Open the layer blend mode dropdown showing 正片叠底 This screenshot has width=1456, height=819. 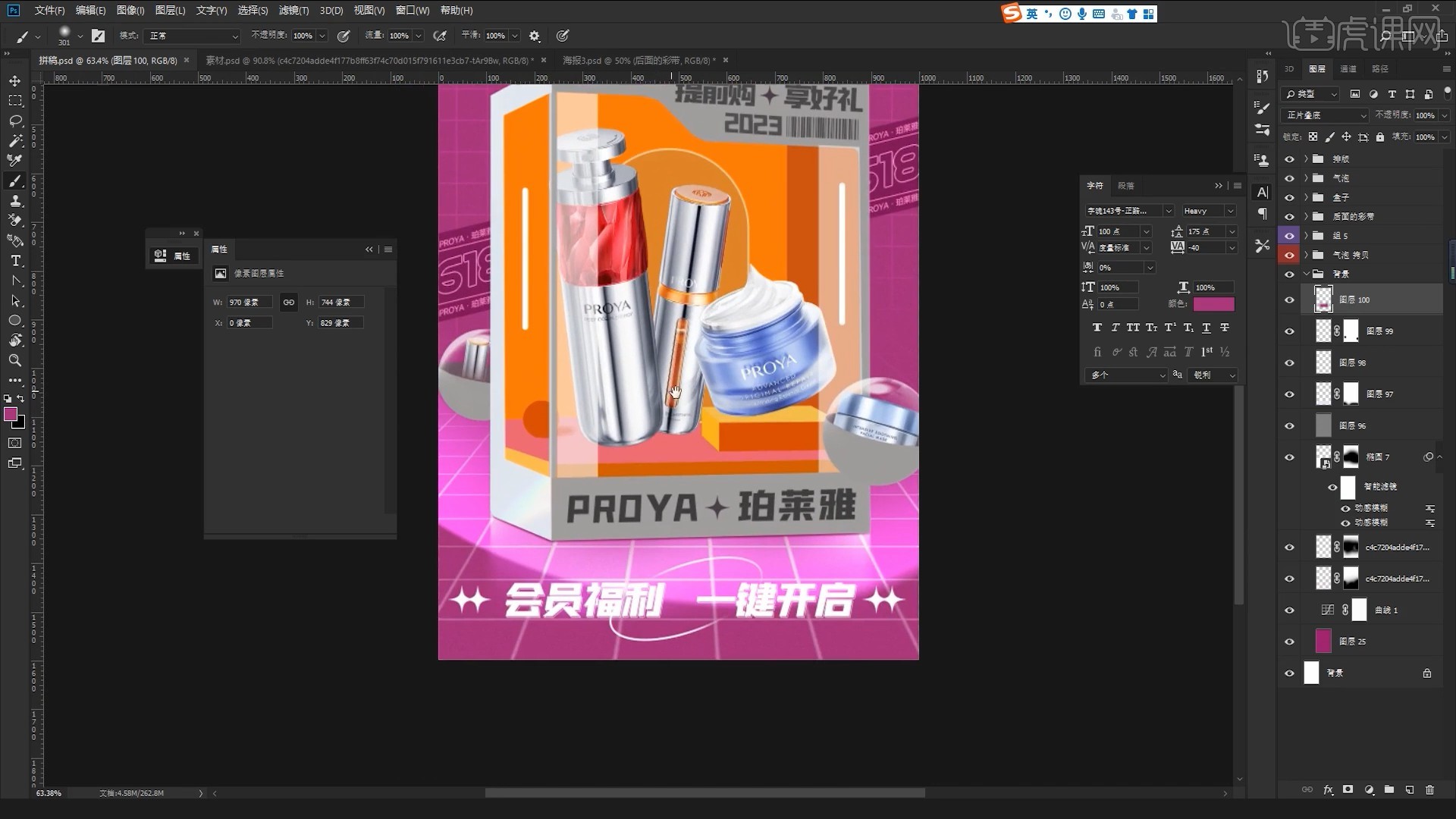tap(1324, 115)
